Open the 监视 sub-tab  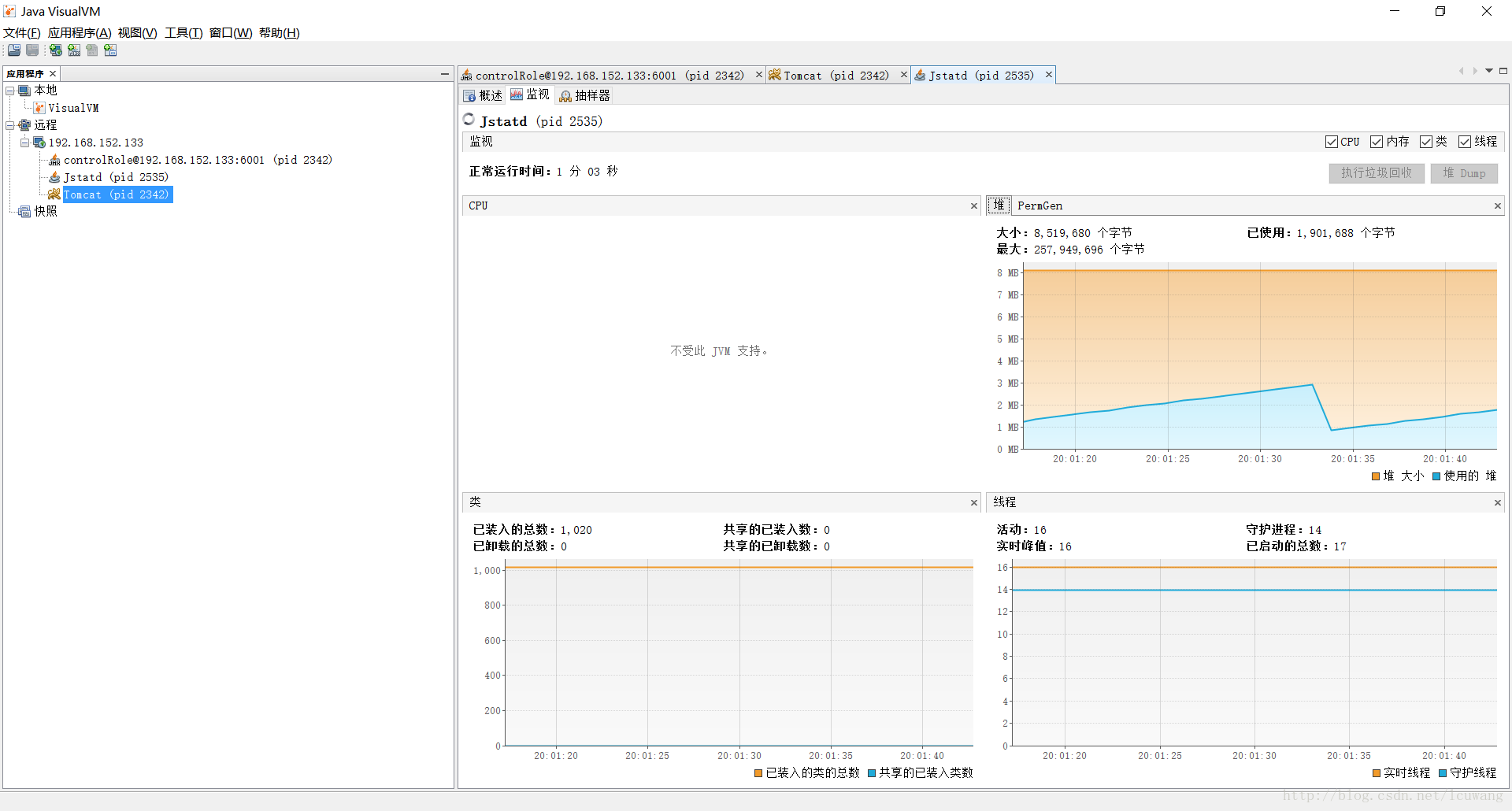pyautogui.click(x=530, y=94)
